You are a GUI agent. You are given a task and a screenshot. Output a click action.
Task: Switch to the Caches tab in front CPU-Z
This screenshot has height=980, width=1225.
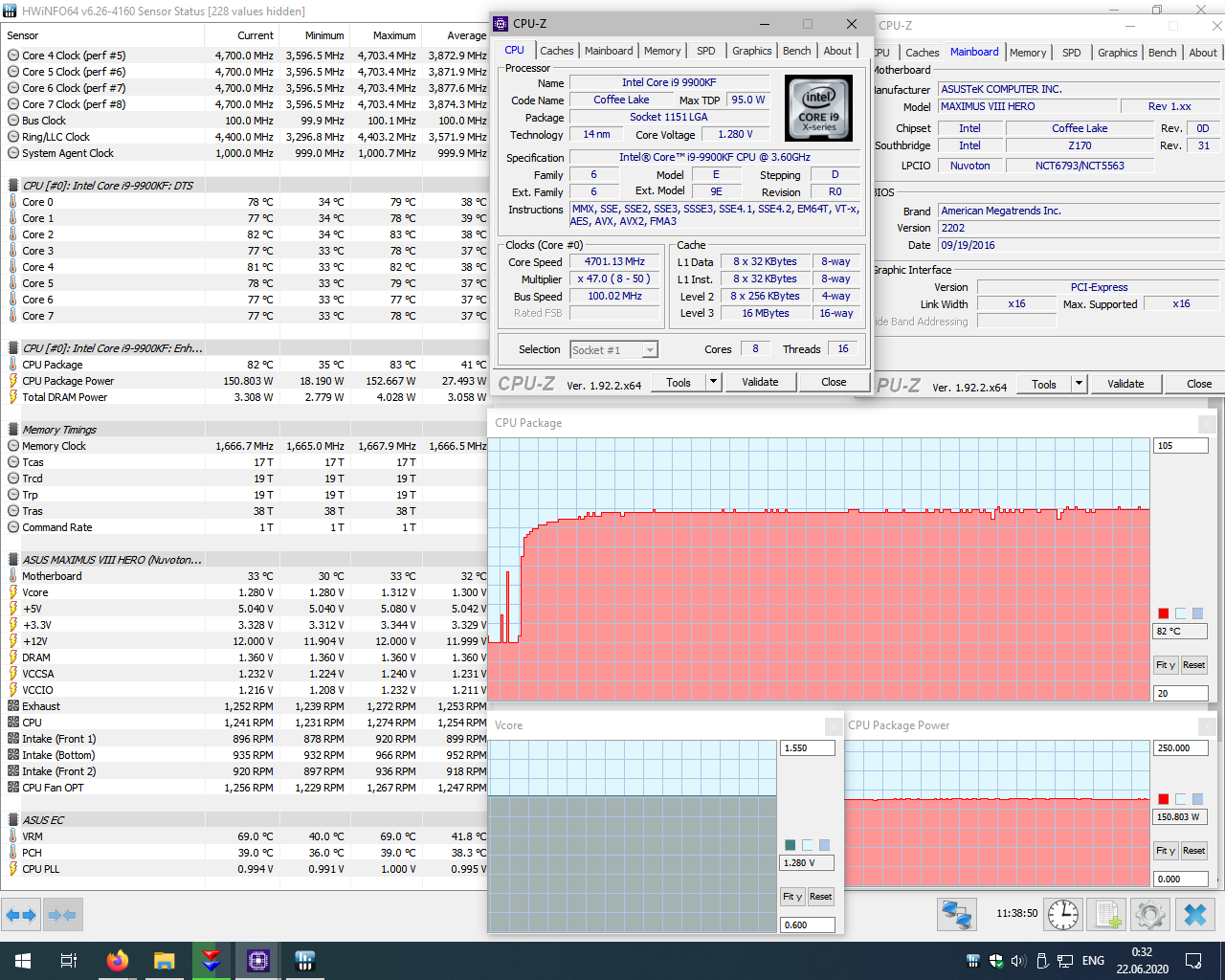tap(556, 51)
